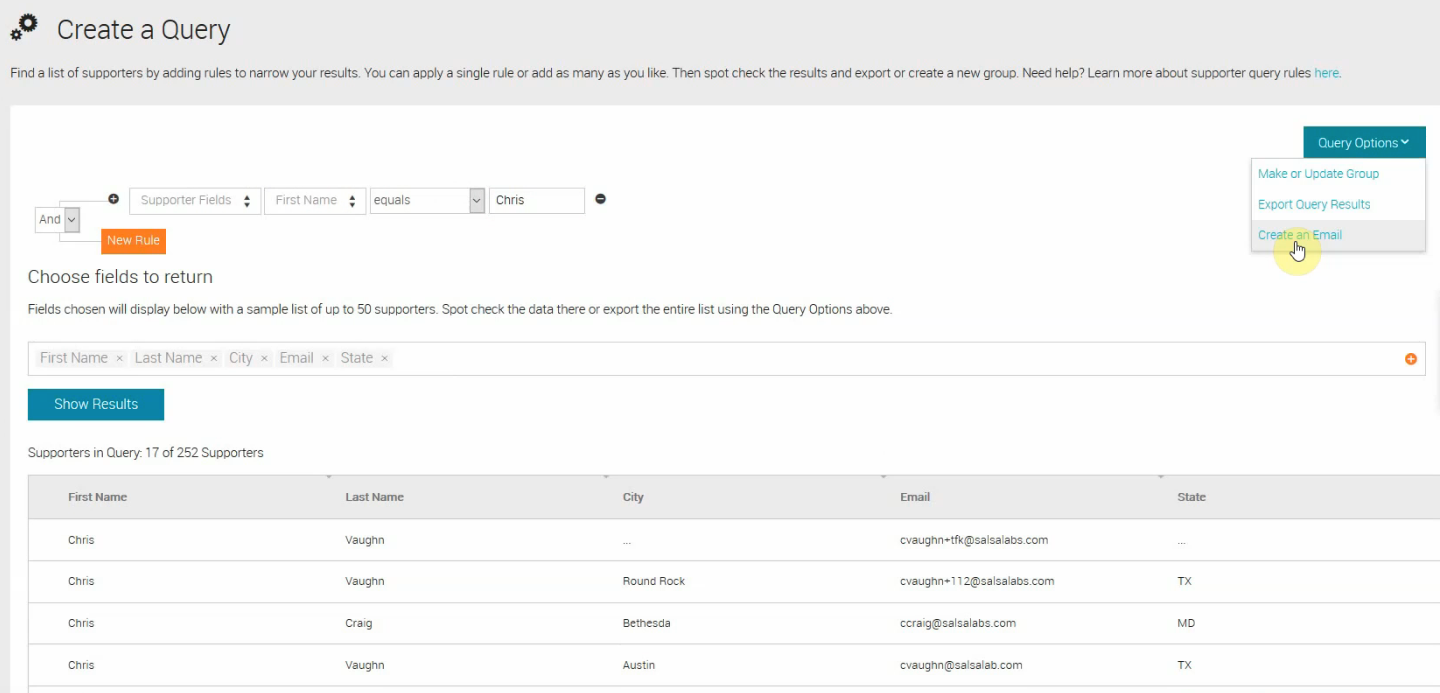
Task: Click the Show Results button
Action: click(x=96, y=404)
